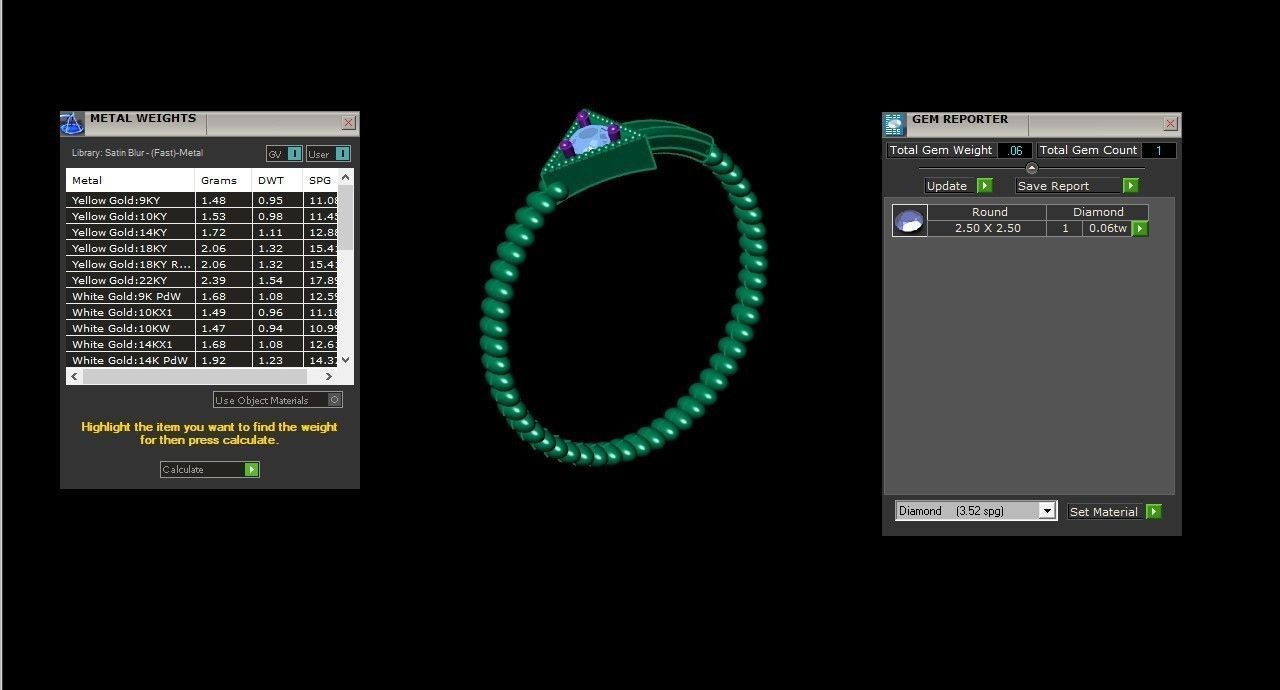Select the Yellow Gold:9KY row

click(202, 200)
